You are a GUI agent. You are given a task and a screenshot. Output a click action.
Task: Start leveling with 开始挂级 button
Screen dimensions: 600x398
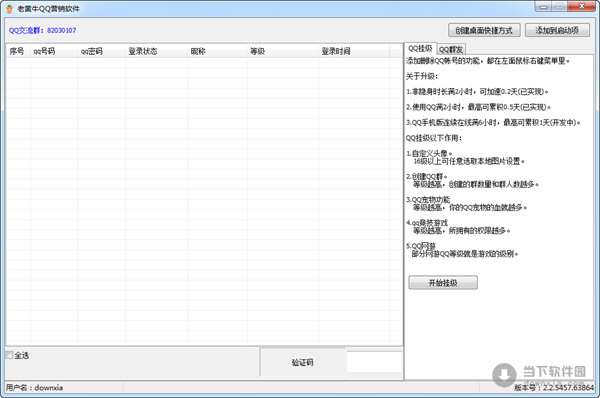pyautogui.click(x=443, y=283)
